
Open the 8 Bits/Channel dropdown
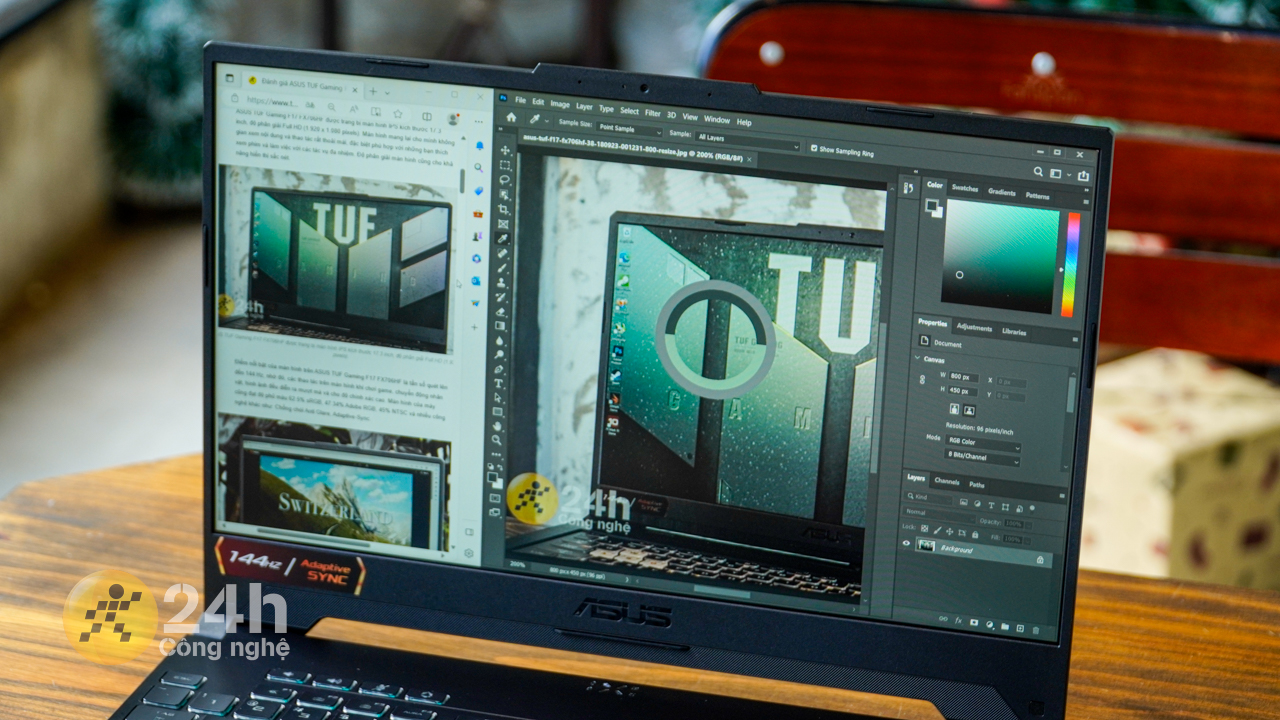[x=983, y=455]
